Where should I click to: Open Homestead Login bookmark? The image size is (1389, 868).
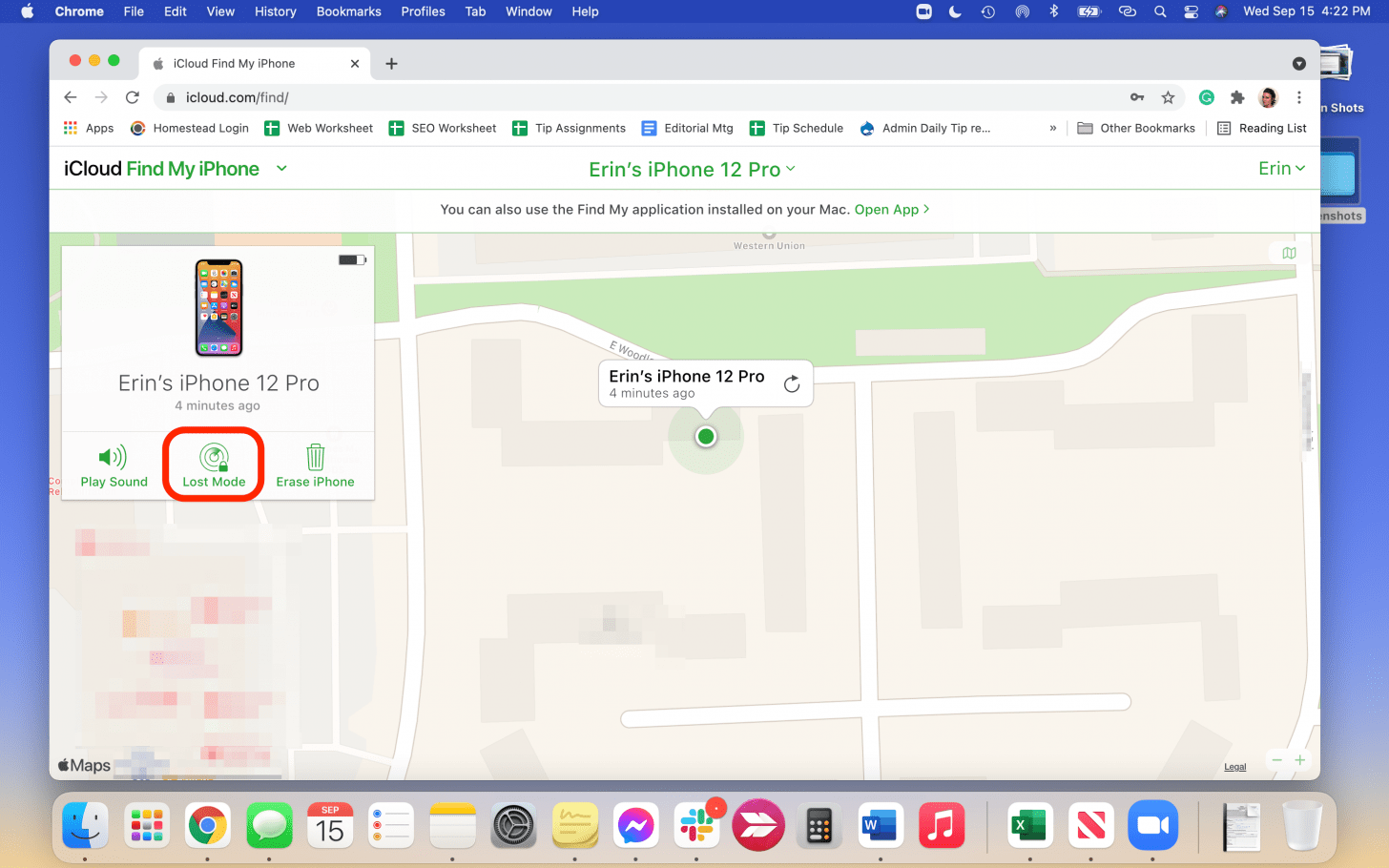[x=190, y=128]
